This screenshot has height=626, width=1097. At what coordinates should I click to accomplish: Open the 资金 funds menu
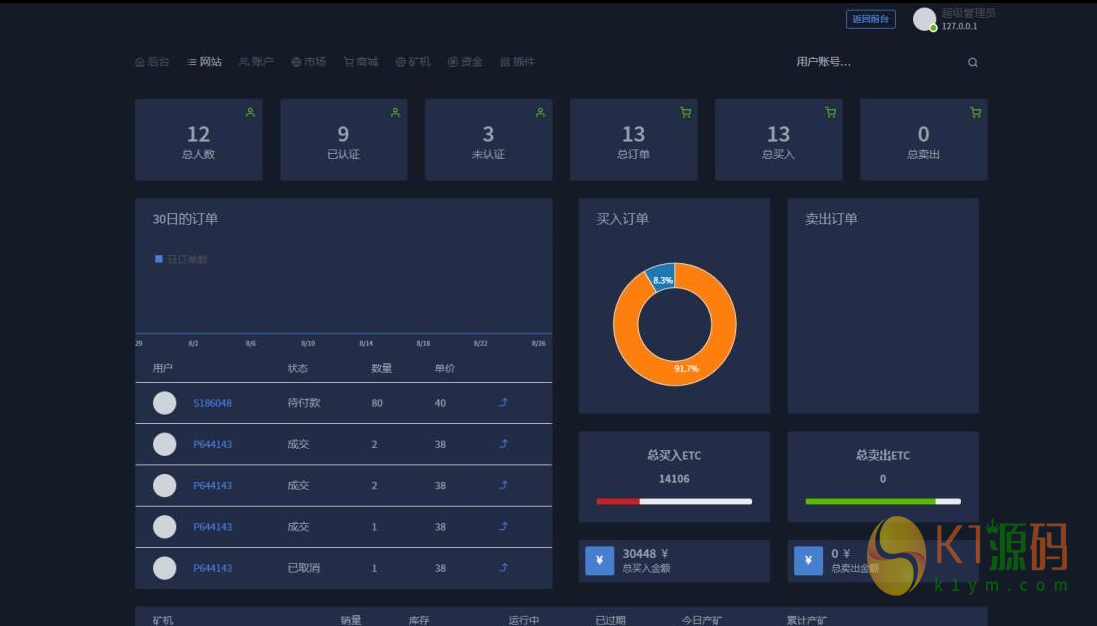tap(465, 62)
